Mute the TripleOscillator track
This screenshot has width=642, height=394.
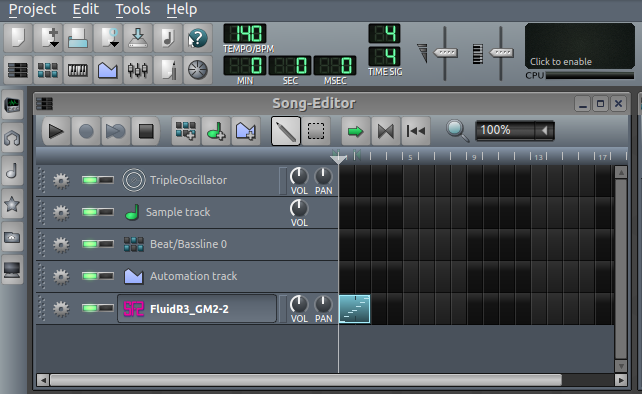click(90, 180)
